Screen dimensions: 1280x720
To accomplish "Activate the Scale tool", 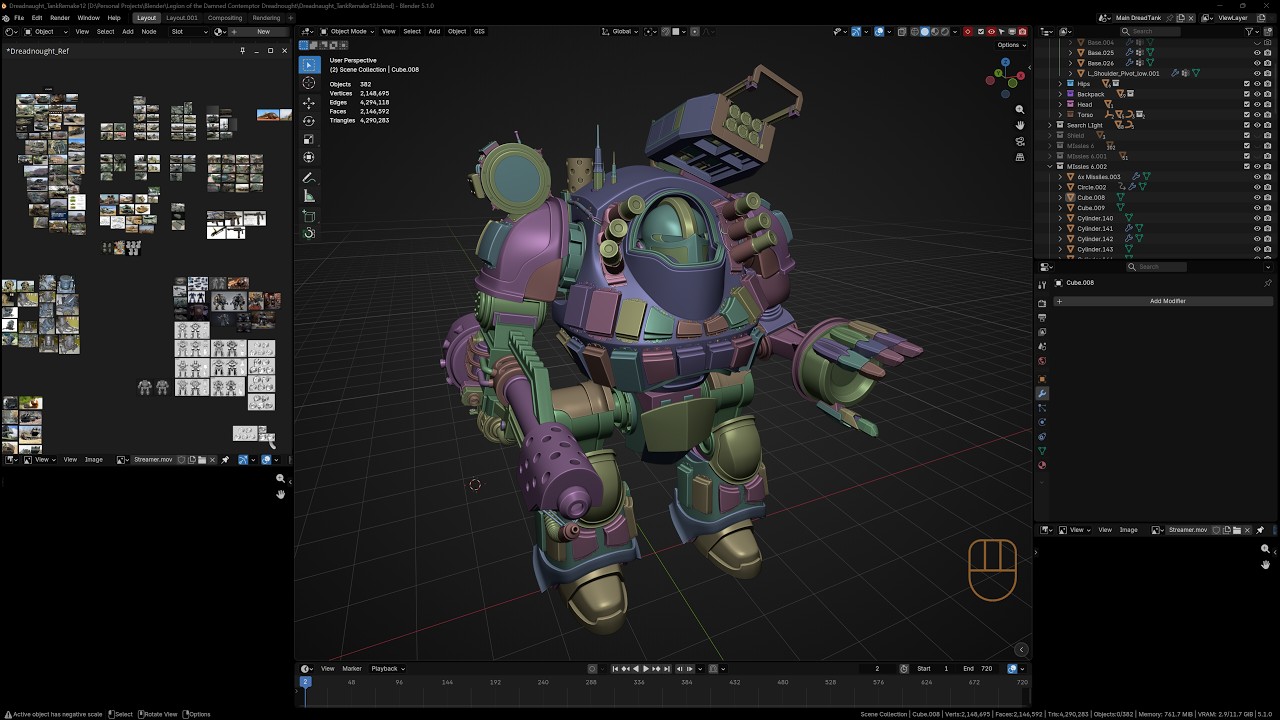I will (x=308, y=139).
